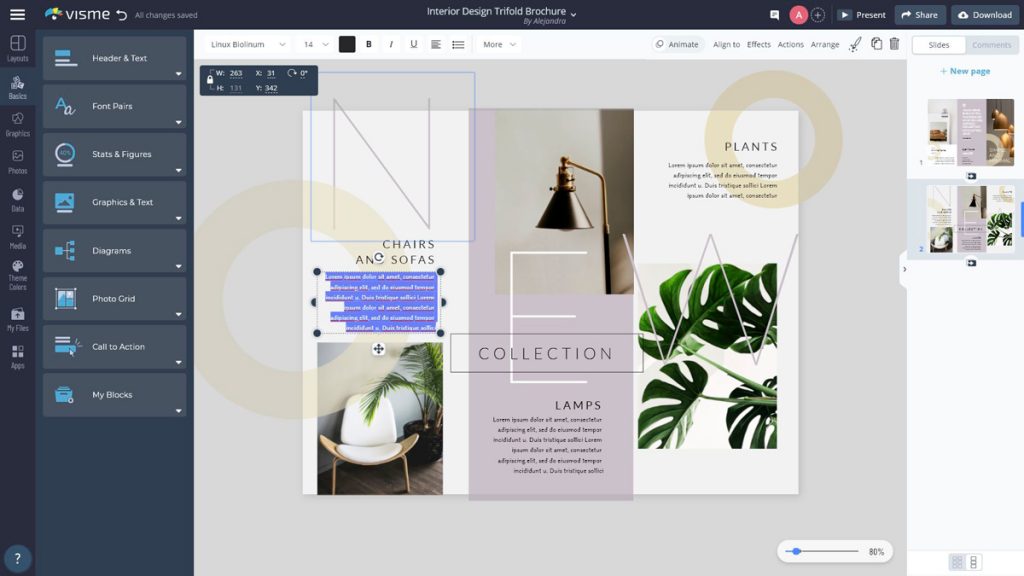The width and height of the screenshot is (1024, 576).
Task: Toggle italic formatting in the toolbar
Action: (x=390, y=45)
